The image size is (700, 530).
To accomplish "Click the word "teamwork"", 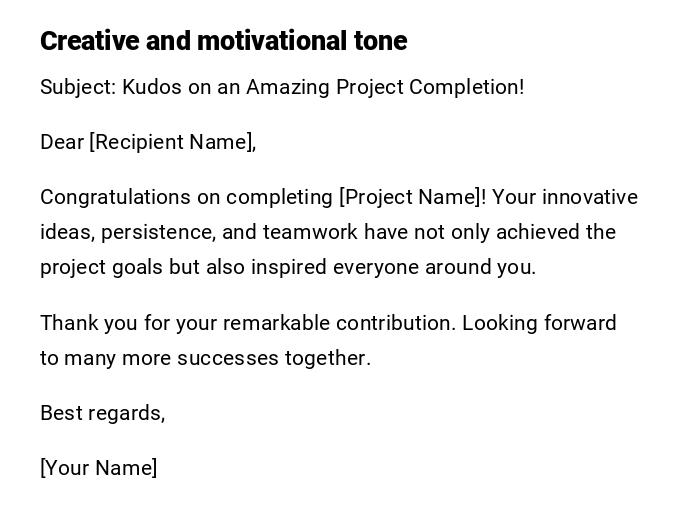I will click(311, 232).
